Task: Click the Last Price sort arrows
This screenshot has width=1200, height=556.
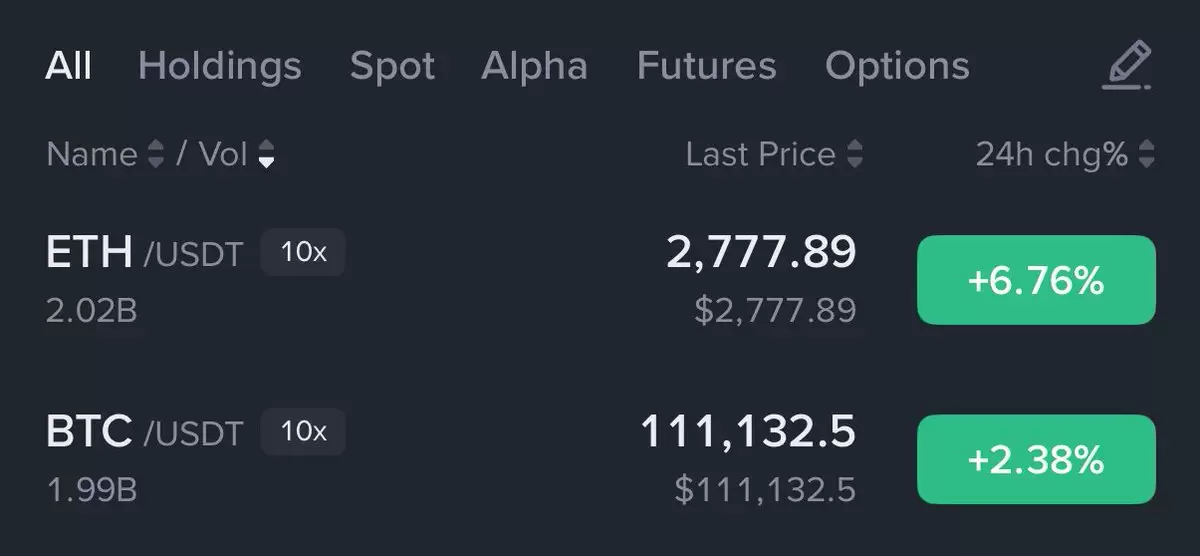Action: tap(854, 154)
